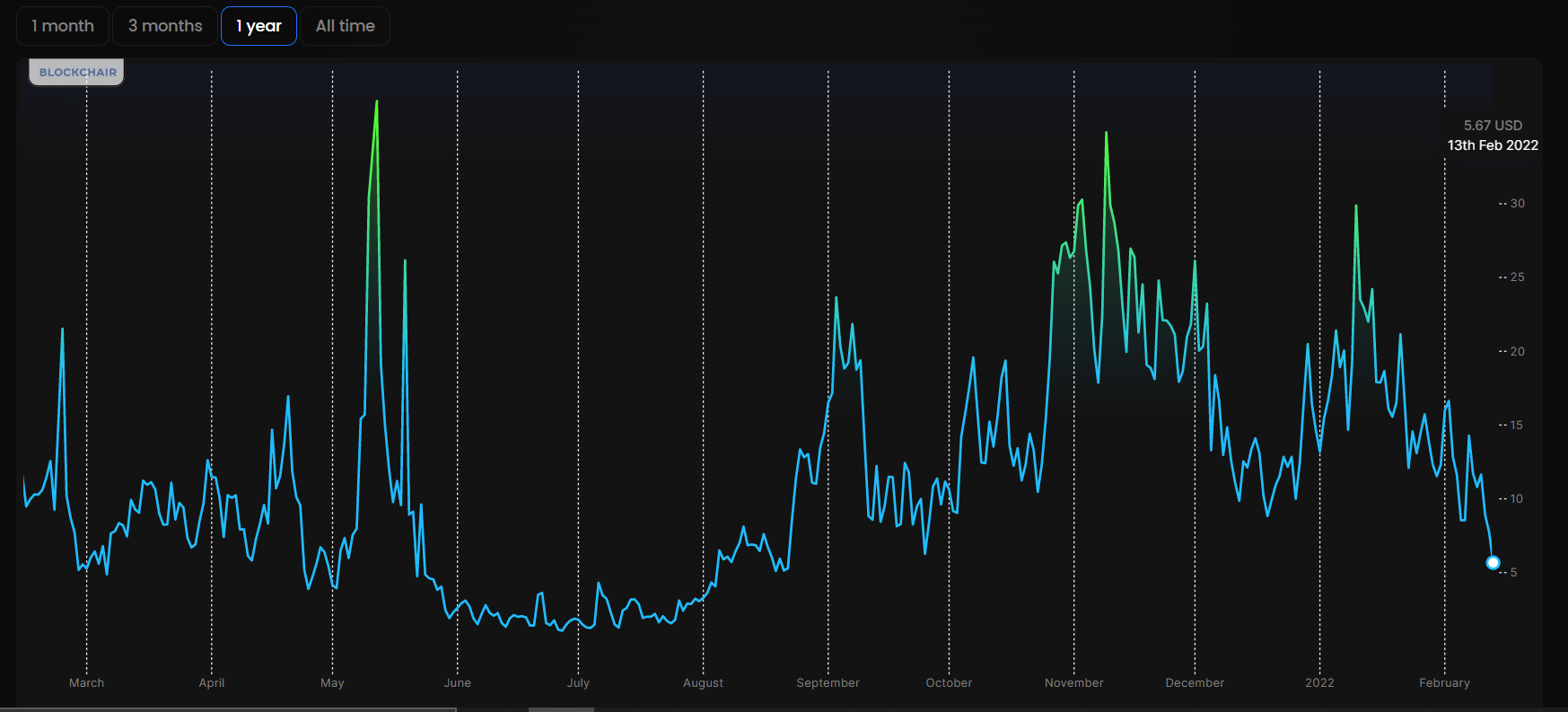Click the November x-axis label
This screenshot has width=1568, height=712.
(x=1073, y=682)
